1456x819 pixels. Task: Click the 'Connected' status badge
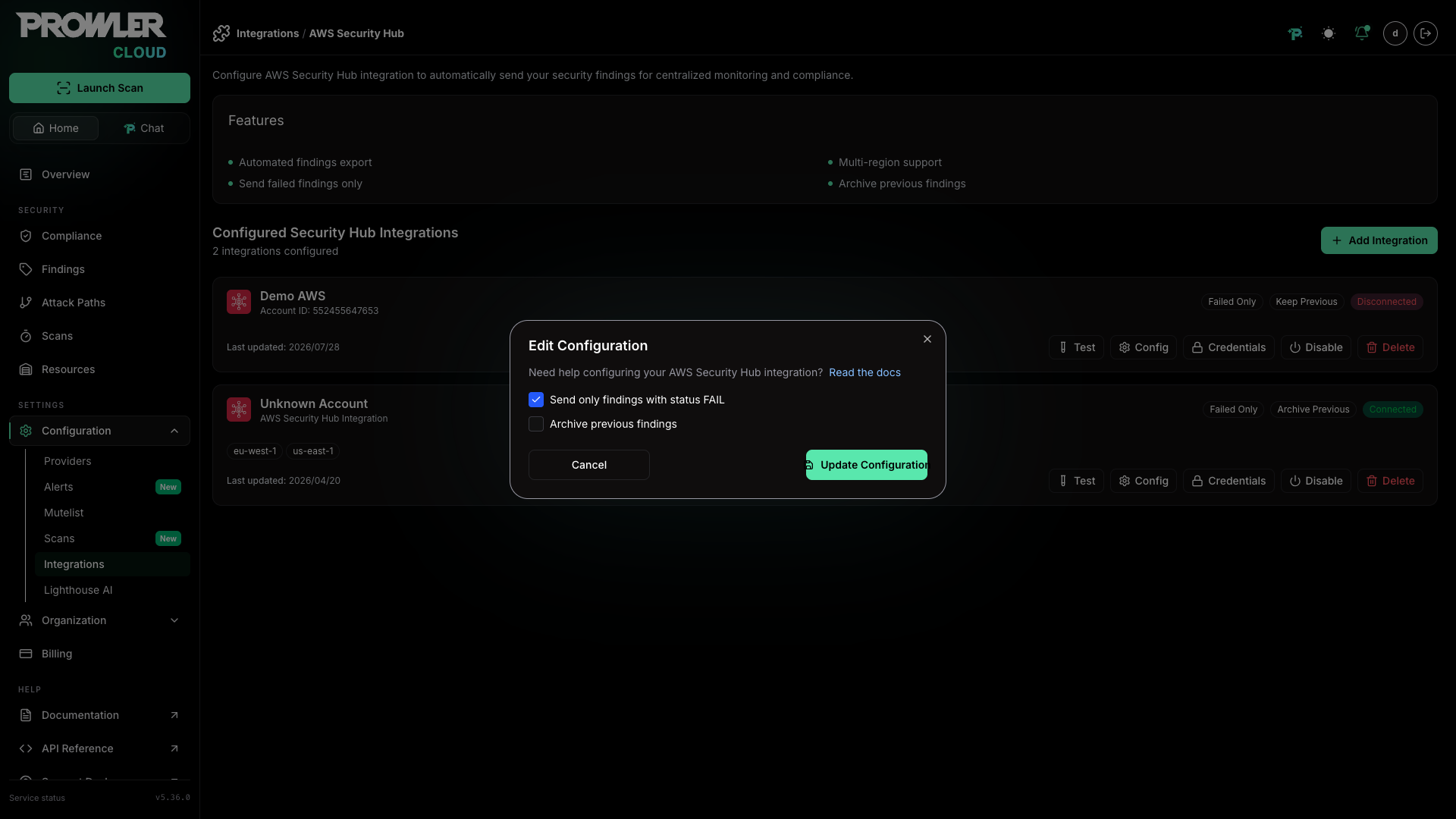1392,409
